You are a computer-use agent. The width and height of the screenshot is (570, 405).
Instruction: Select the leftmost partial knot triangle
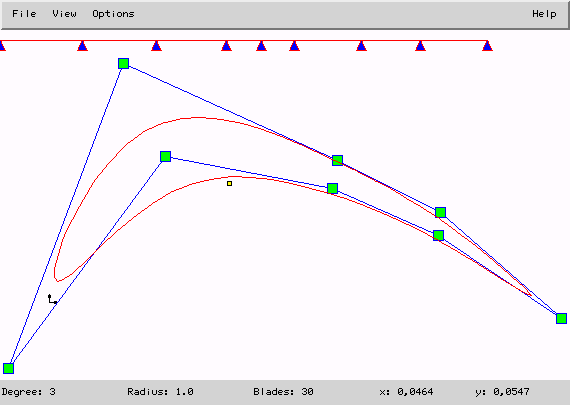coord(2,46)
